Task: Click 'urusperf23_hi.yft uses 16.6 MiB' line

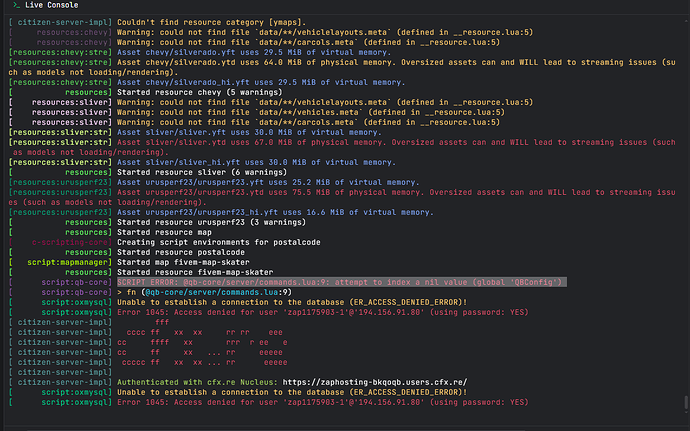Action: 275,212
